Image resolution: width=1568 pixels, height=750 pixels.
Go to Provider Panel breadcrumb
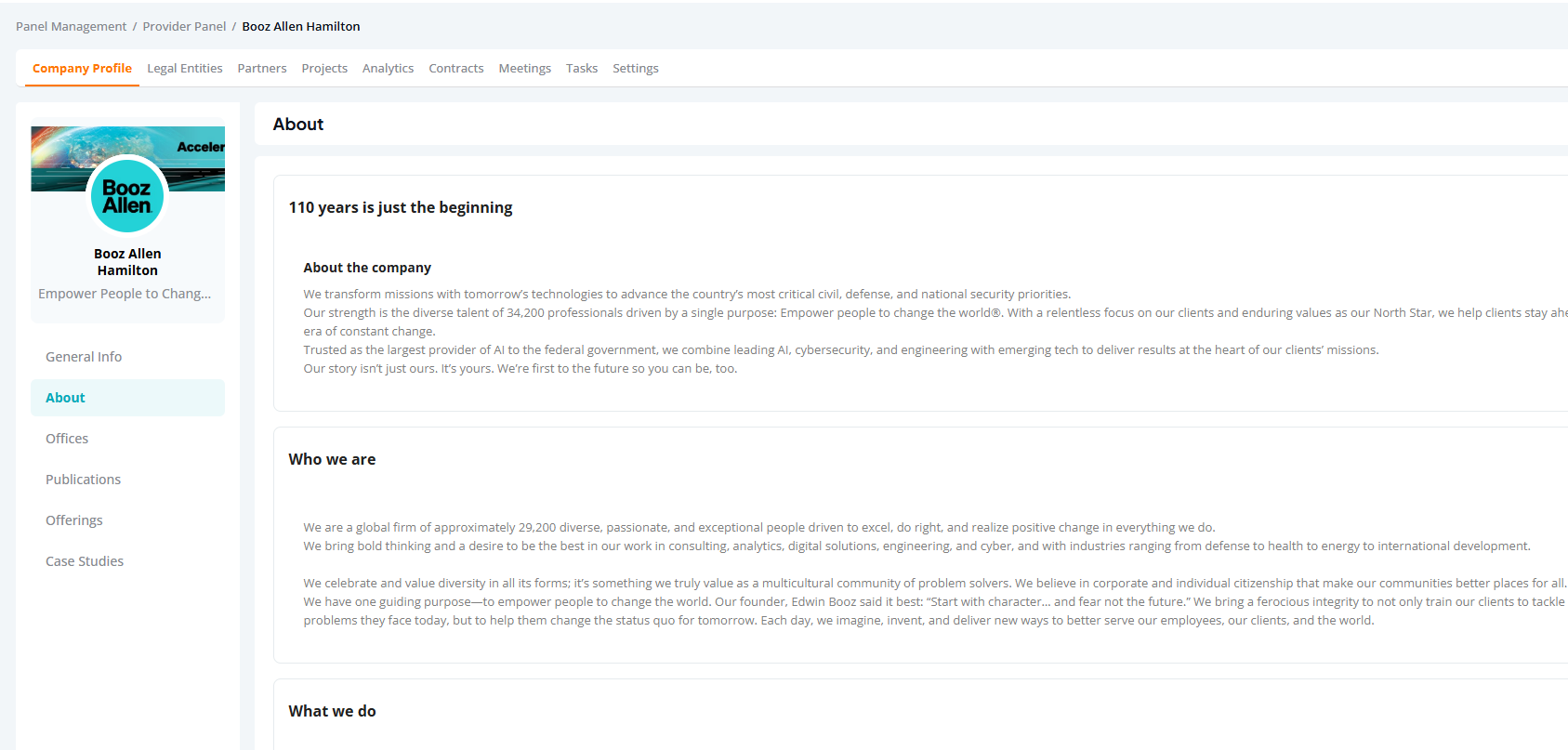(184, 26)
